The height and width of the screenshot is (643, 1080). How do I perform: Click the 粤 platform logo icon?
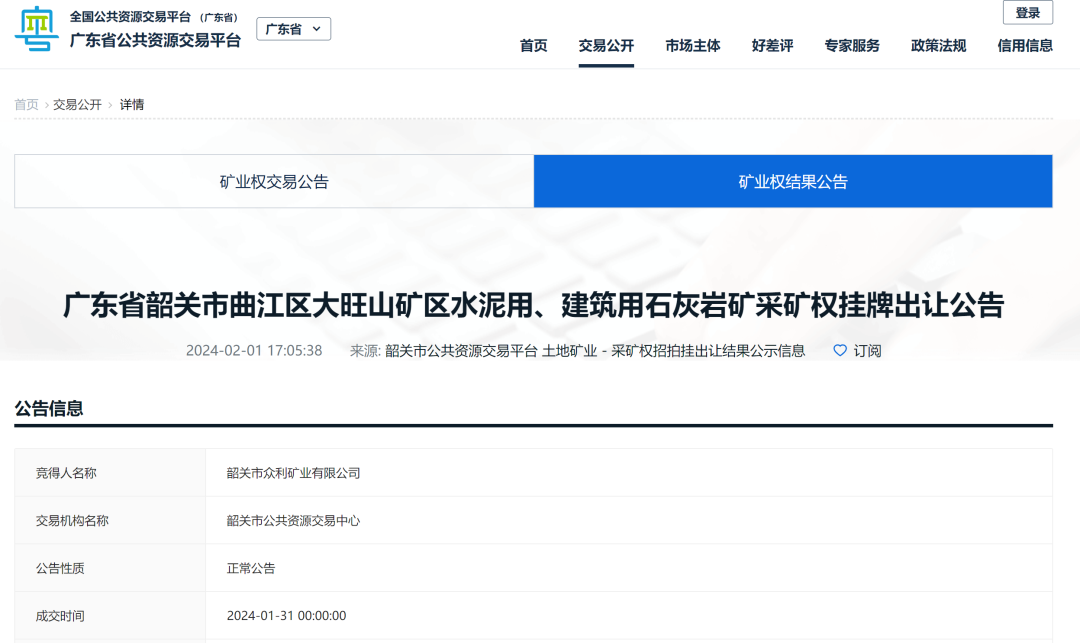click(37, 29)
